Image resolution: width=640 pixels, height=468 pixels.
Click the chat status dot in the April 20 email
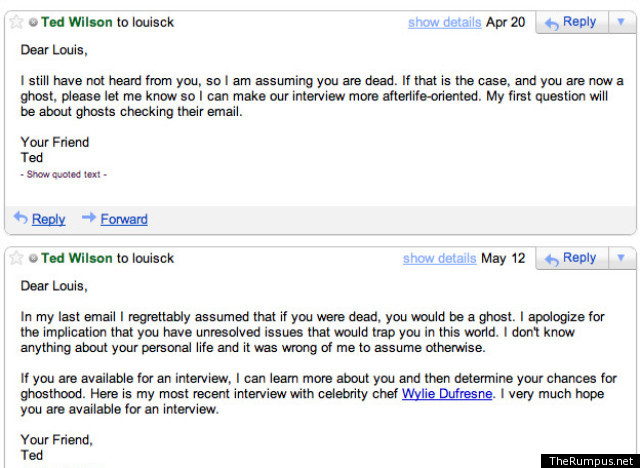33,22
